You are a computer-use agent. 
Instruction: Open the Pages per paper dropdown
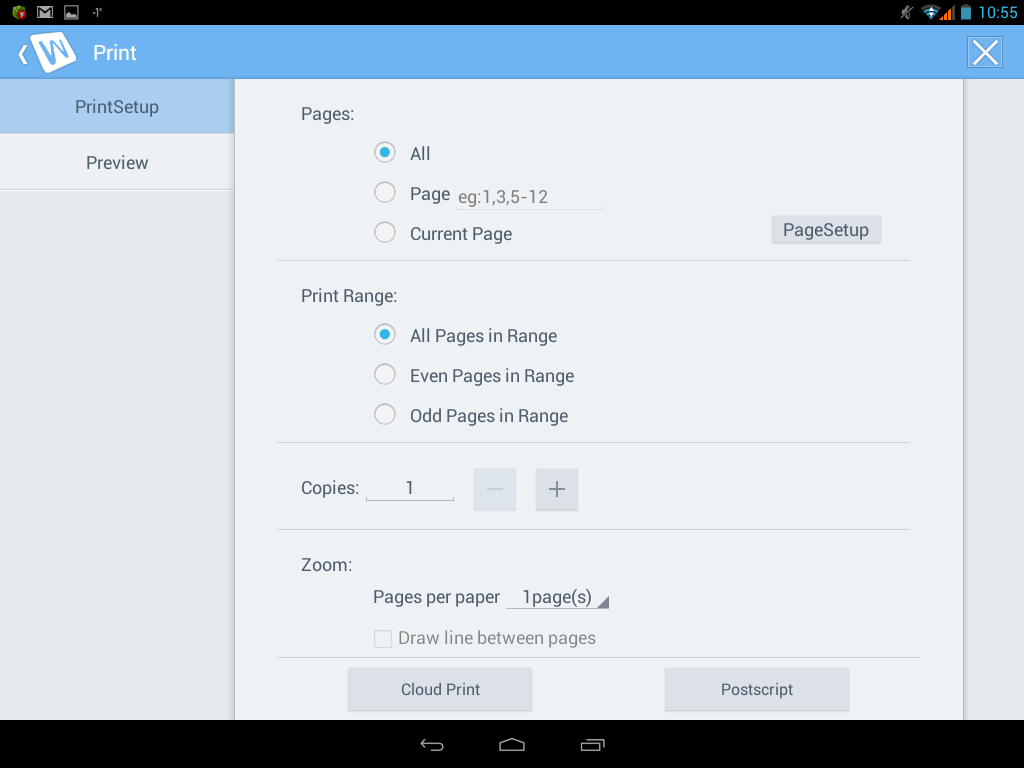click(558, 598)
